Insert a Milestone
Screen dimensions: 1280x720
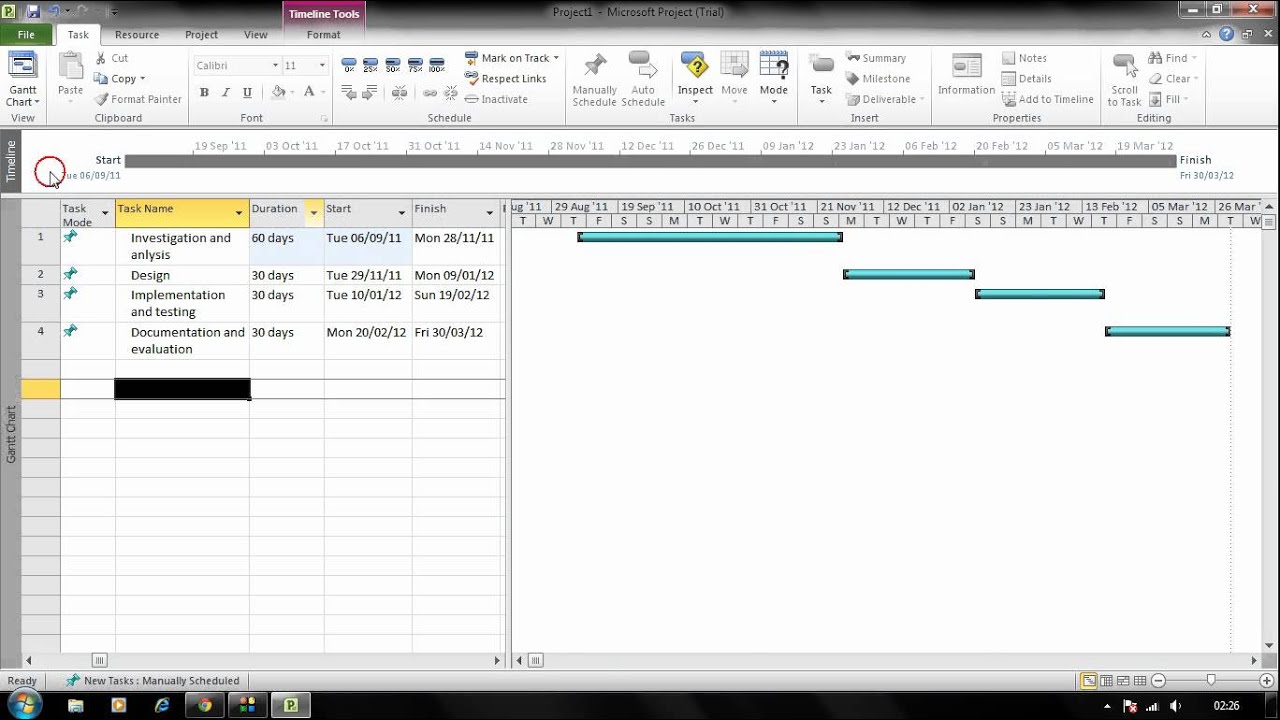tap(877, 79)
